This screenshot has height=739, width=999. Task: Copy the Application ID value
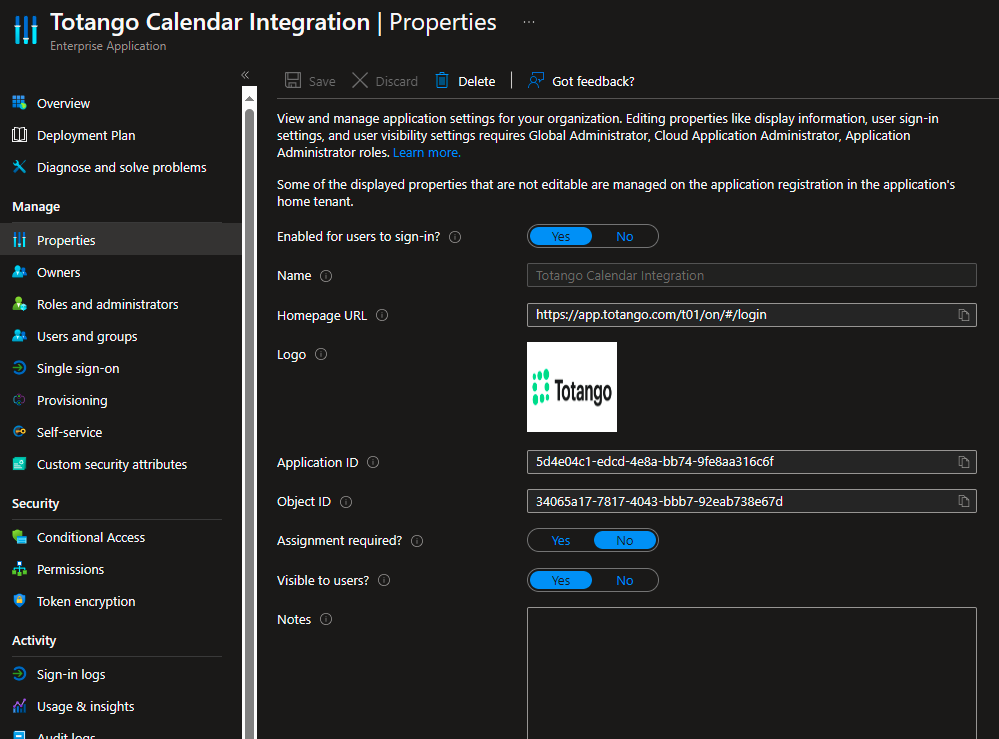tap(963, 462)
